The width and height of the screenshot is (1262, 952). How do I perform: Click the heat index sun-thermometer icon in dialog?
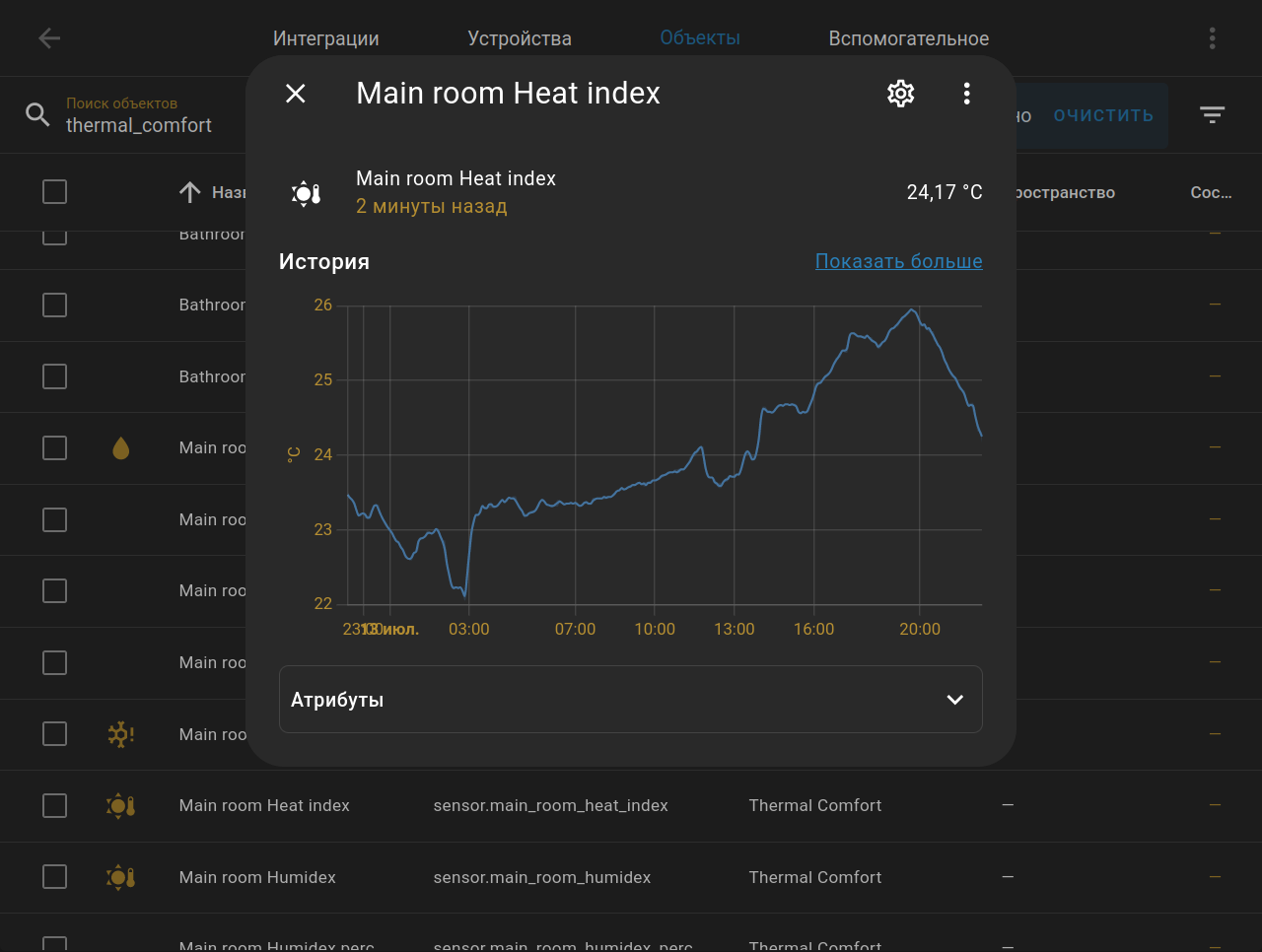tap(307, 193)
